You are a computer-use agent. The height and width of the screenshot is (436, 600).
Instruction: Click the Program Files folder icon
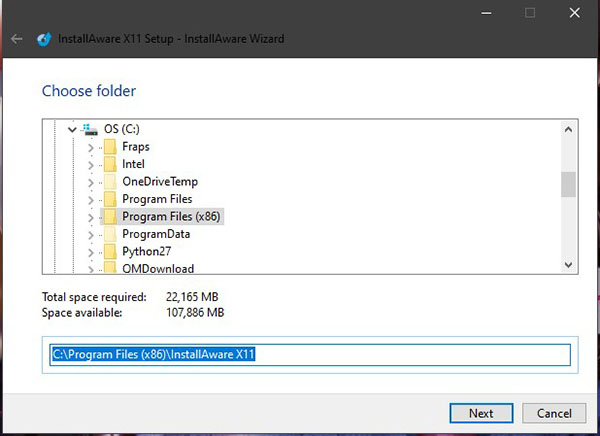click(x=110, y=199)
